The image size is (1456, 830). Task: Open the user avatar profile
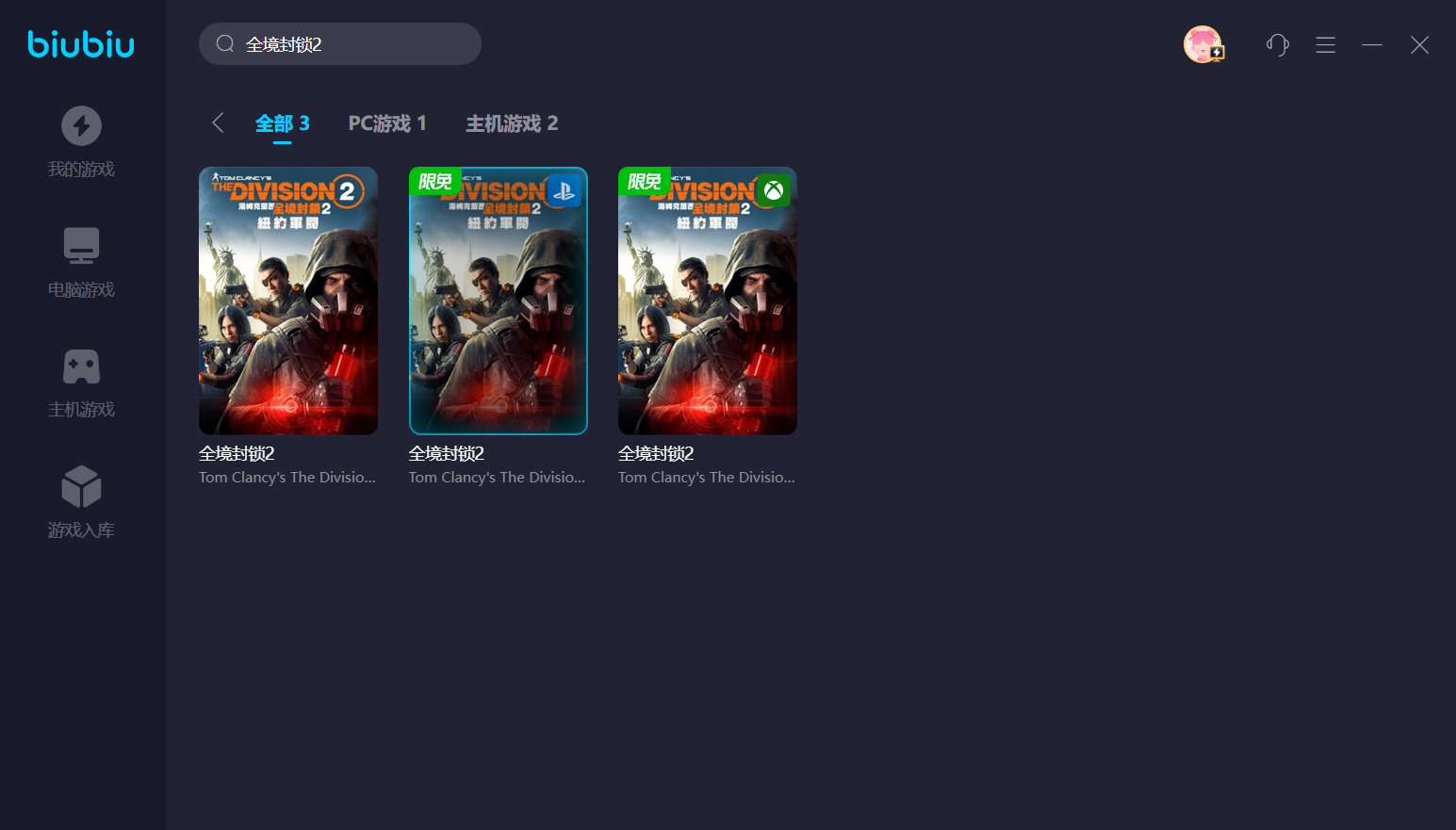click(1202, 44)
